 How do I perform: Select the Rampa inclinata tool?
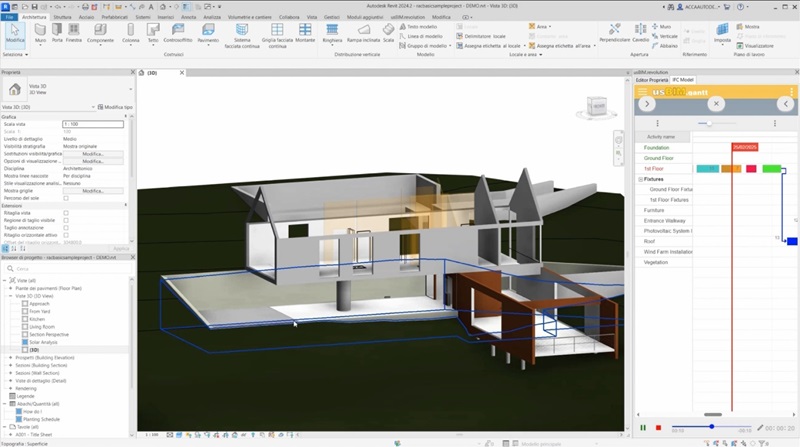363,33
